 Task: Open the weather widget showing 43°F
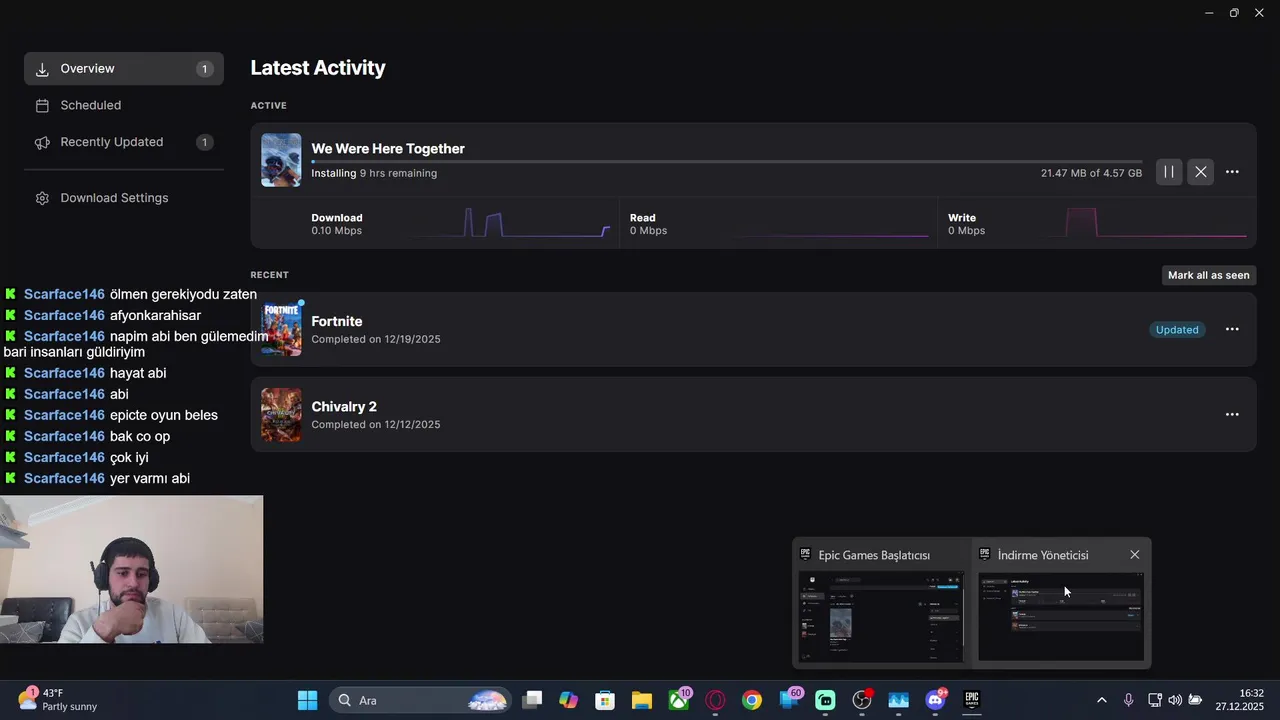58,700
